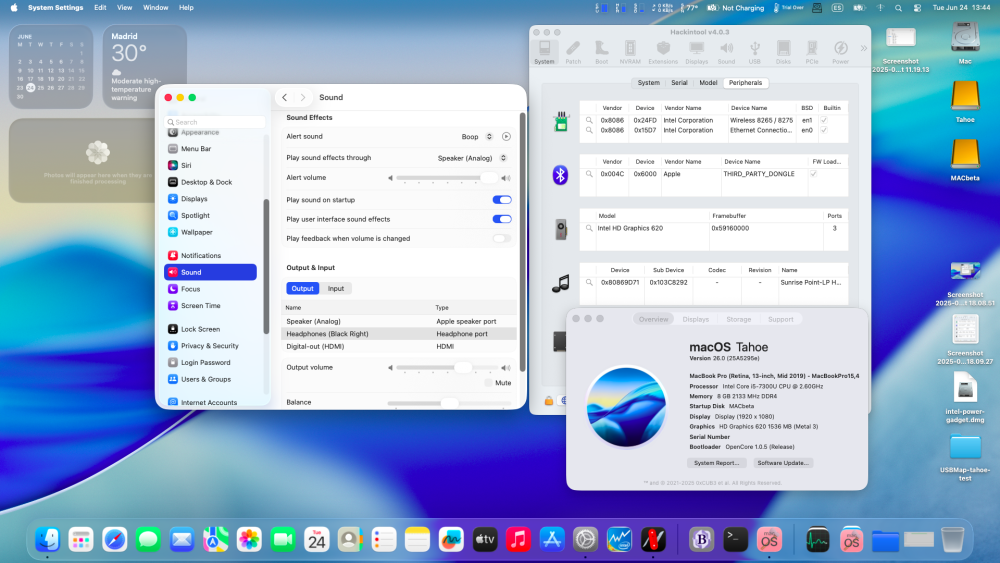This screenshot has height=563, width=1000.
Task: Open Music app from the Dock
Action: pyautogui.click(x=518, y=539)
